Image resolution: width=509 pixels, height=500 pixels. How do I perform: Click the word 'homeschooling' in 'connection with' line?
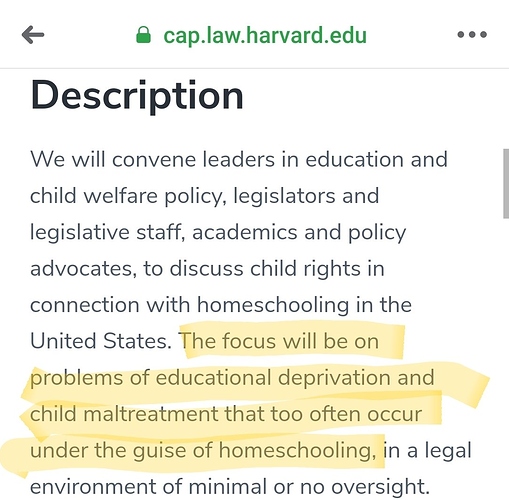pyautogui.click(x=273, y=305)
